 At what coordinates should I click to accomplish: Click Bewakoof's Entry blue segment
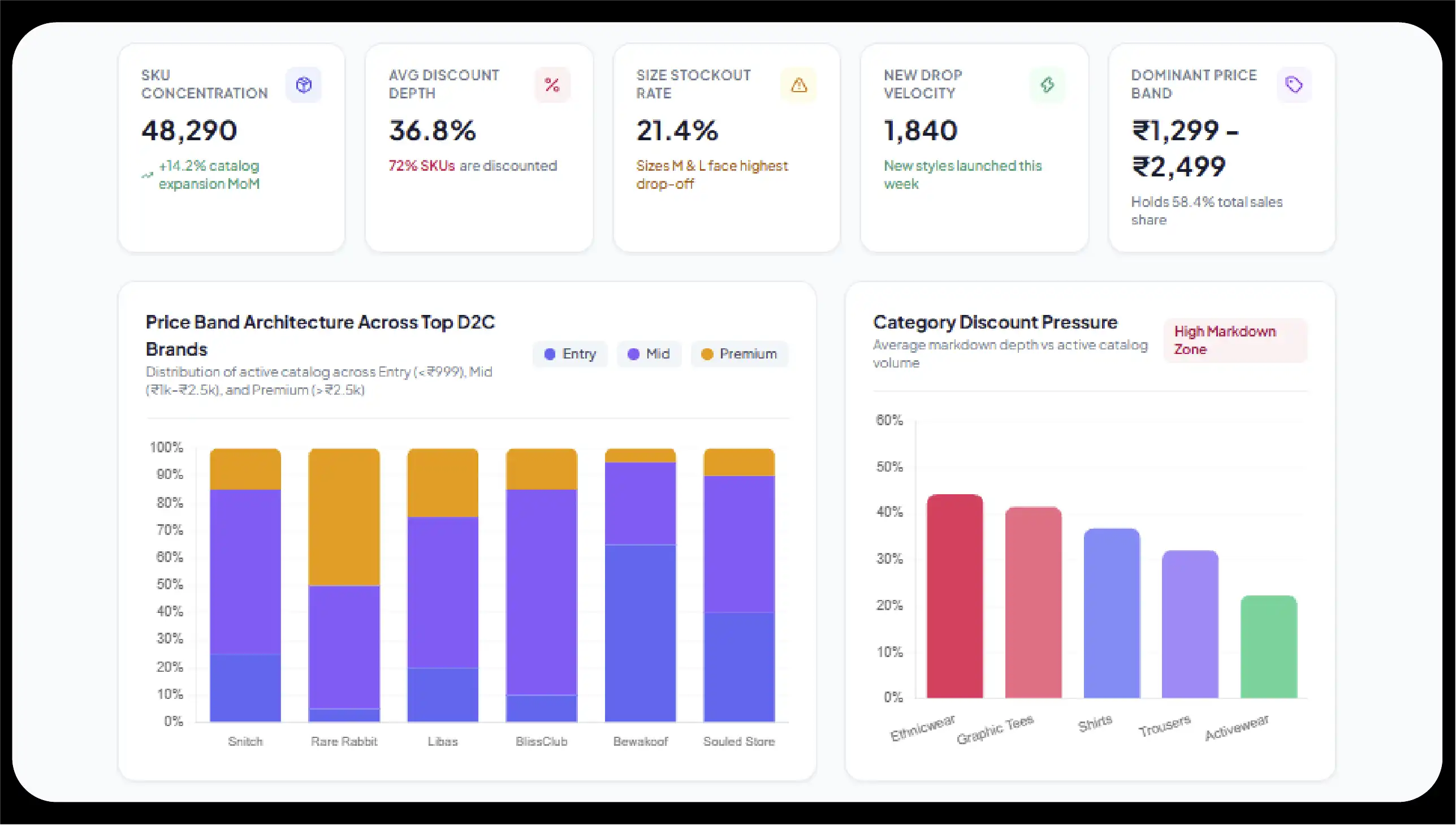click(x=640, y=633)
